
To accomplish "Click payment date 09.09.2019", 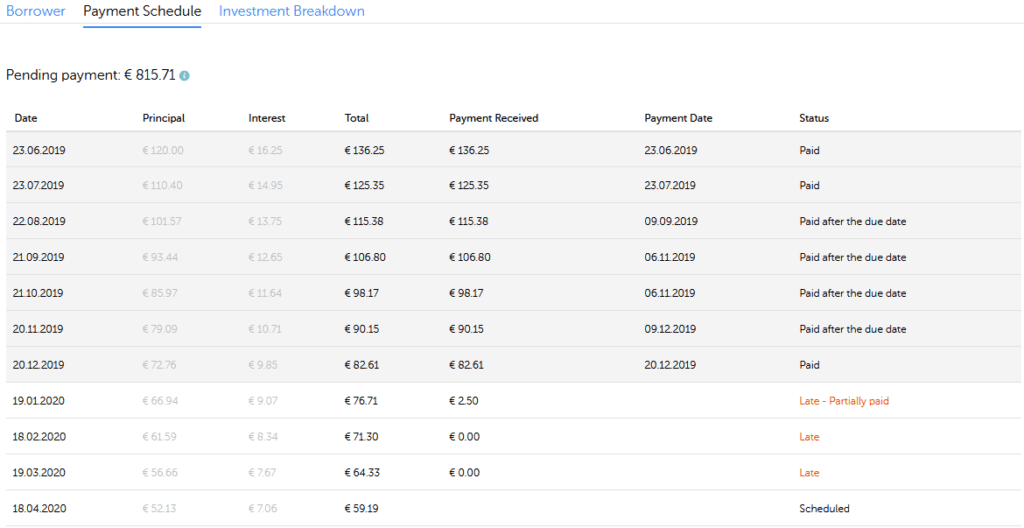I will [x=671, y=222].
